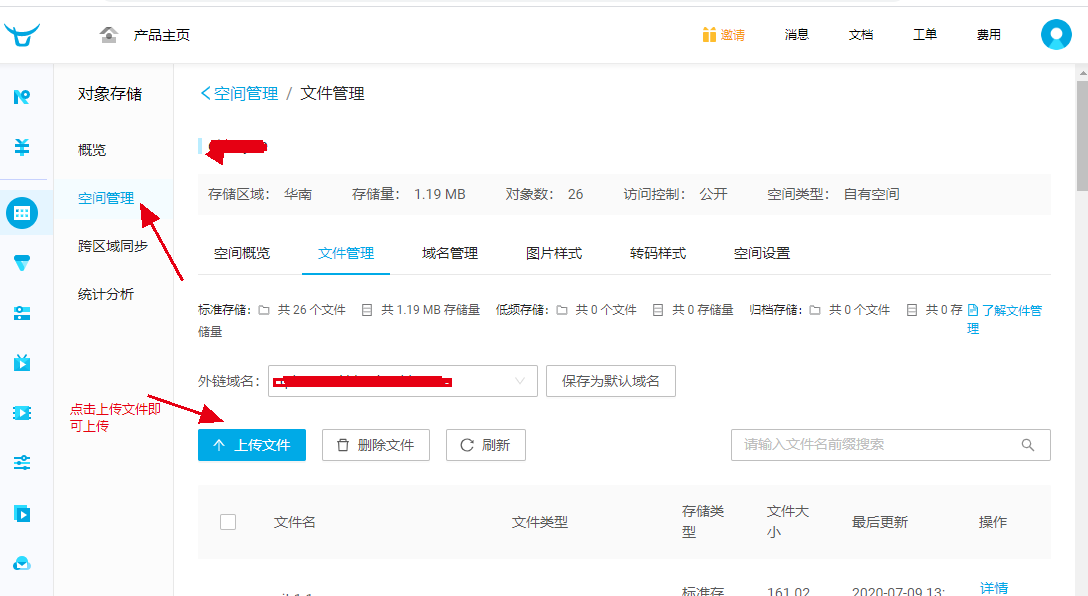
Task: Open 详情 link in the first file row
Action: 994,588
